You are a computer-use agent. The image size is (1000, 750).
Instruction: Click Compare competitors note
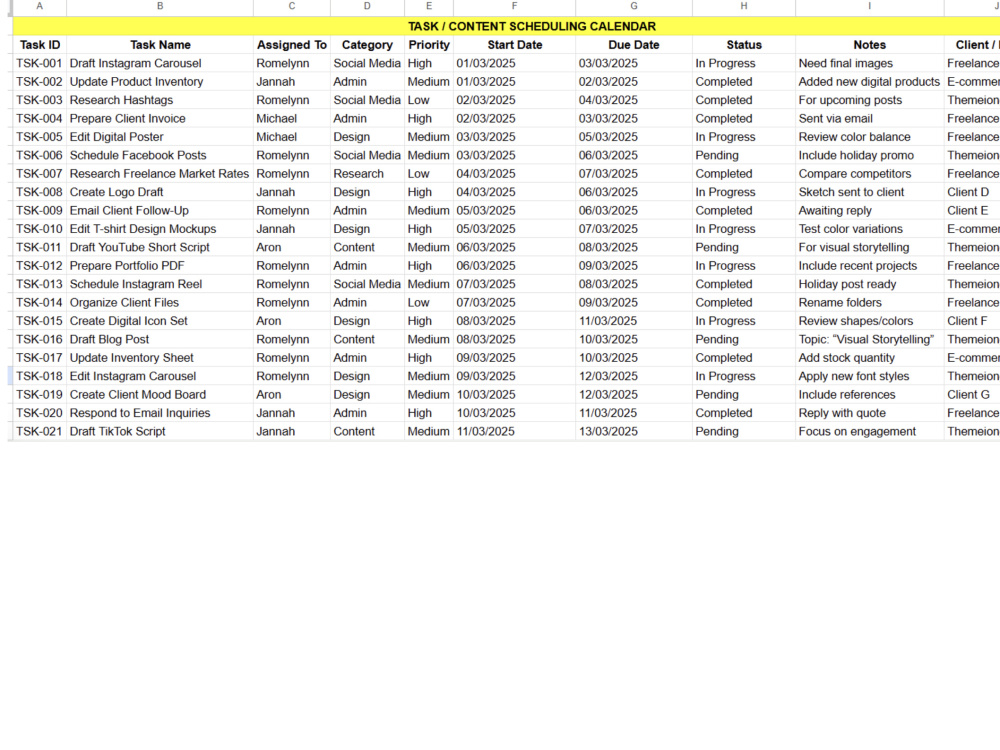coord(869,173)
